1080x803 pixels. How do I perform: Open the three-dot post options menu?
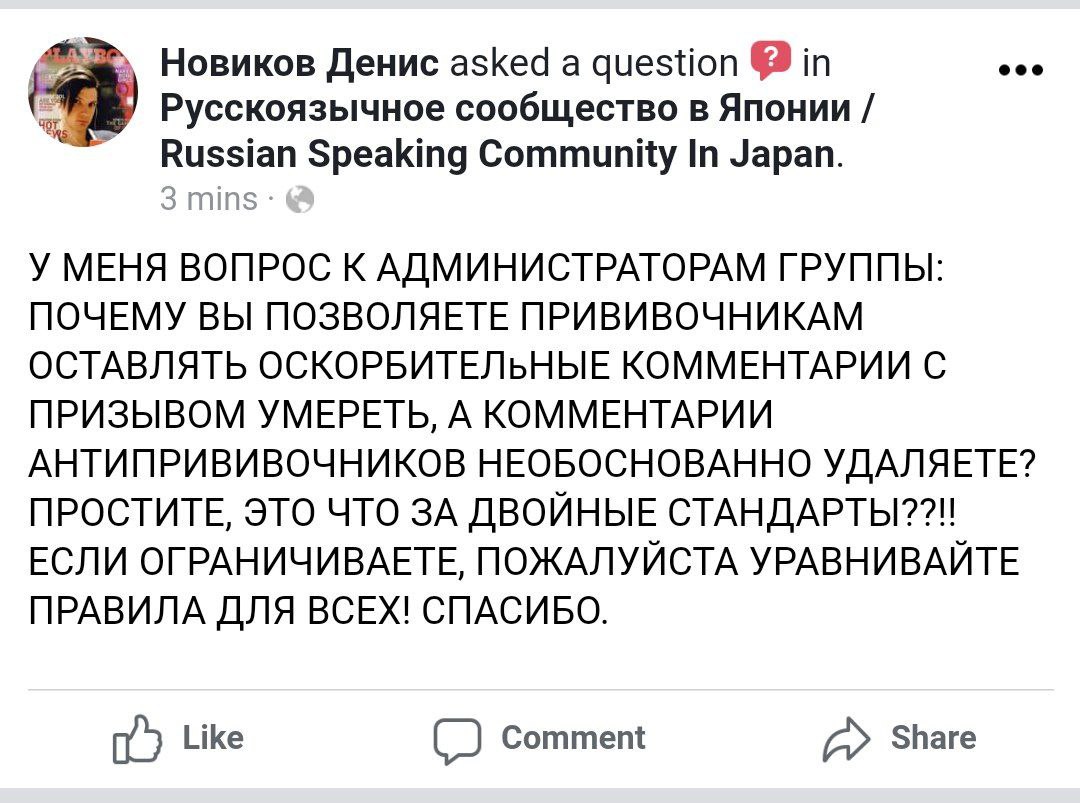click(1021, 71)
